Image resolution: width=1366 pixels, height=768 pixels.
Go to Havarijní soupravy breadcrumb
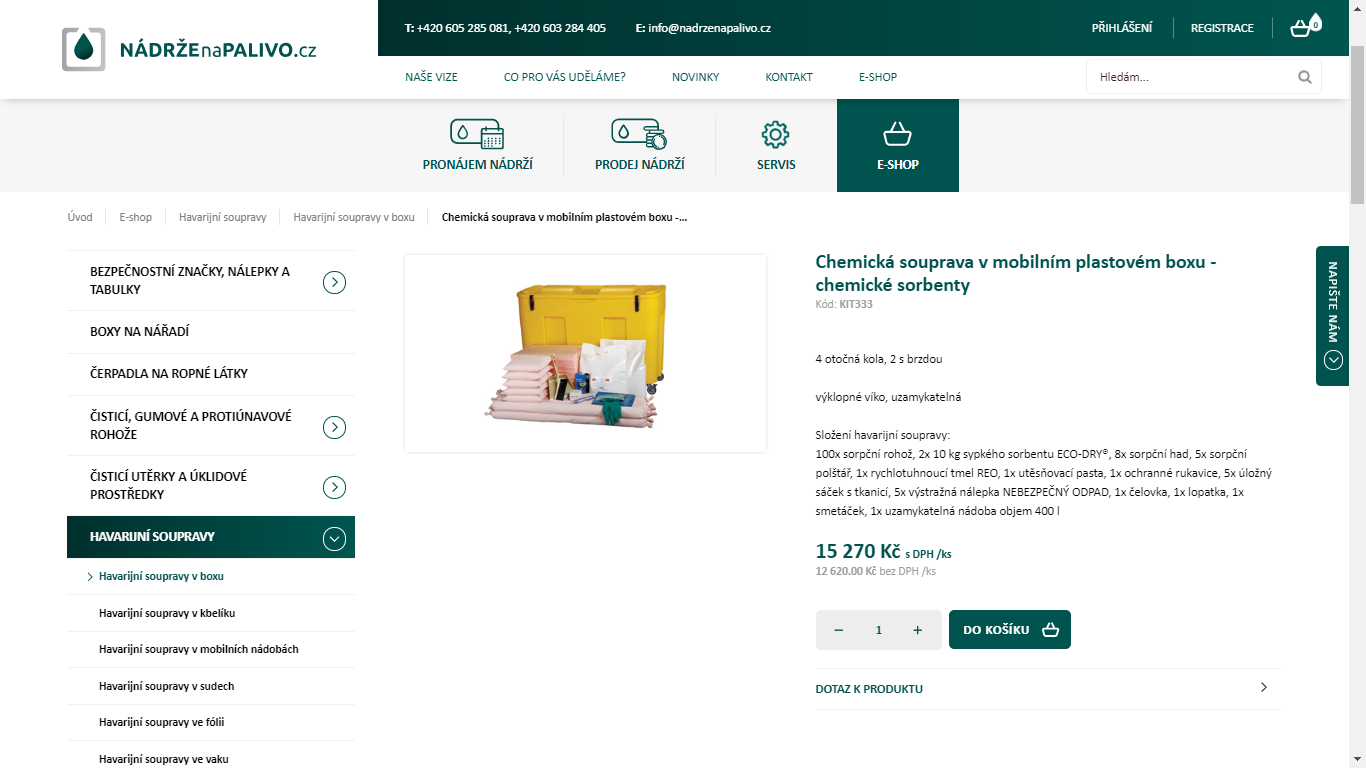pos(223,217)
